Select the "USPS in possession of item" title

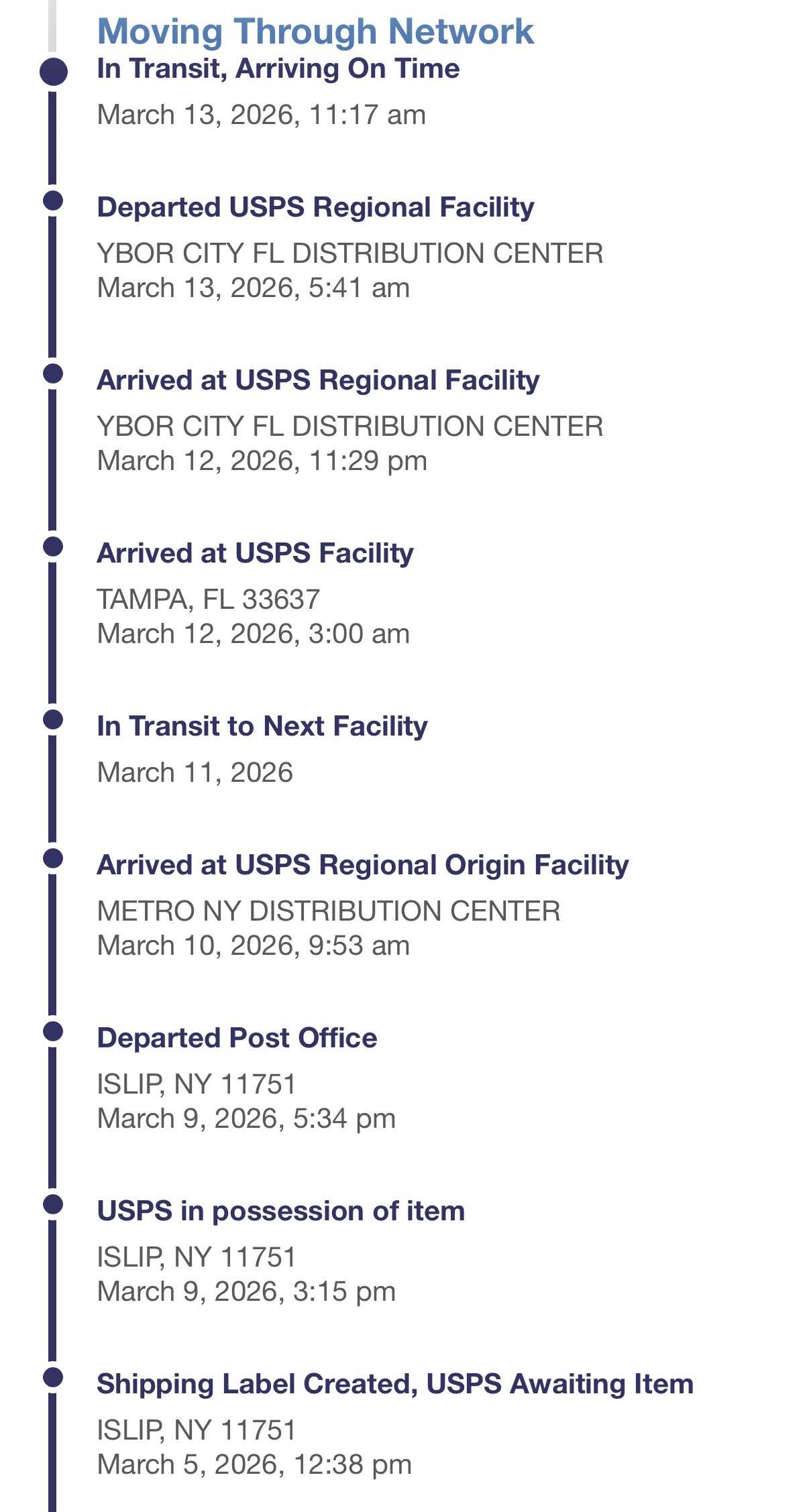pos(280,1211)
